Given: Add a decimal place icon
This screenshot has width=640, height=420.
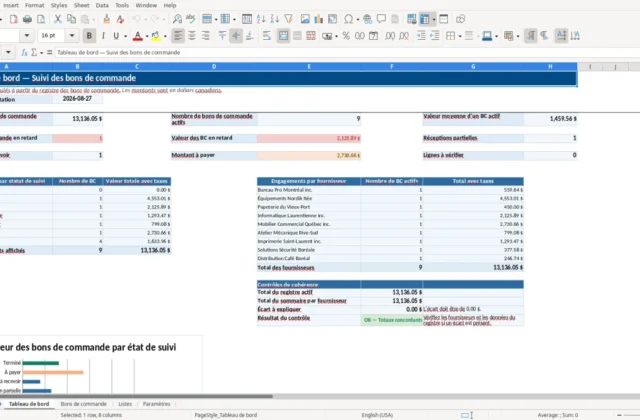Looking at the screenshot, I should point(390,36).
